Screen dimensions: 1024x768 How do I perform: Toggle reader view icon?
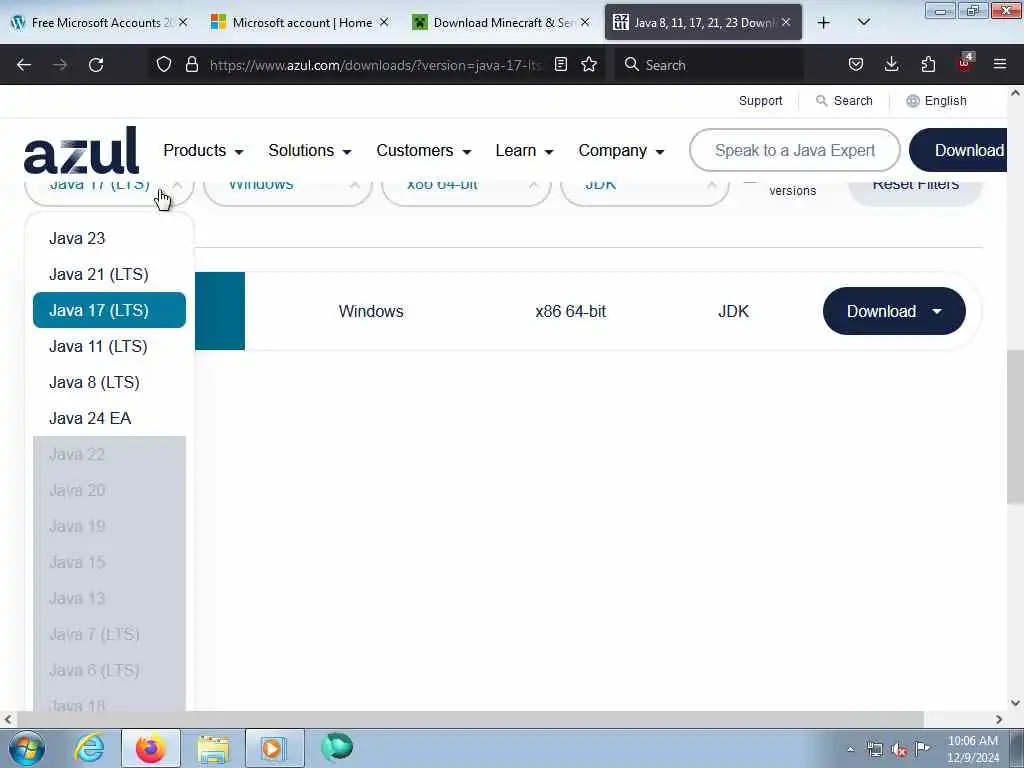pos(560,64)
